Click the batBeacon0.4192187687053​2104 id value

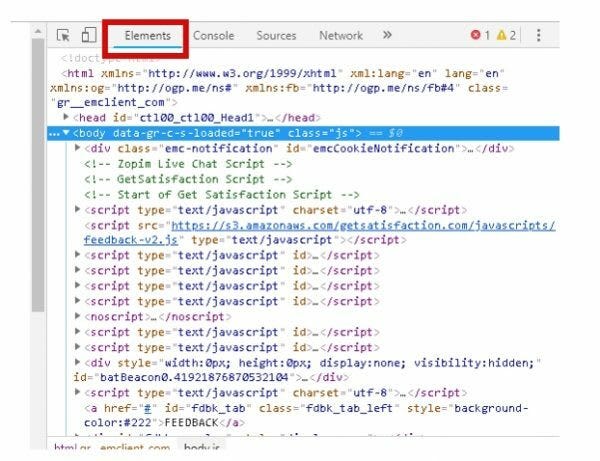tap(194, 378)
